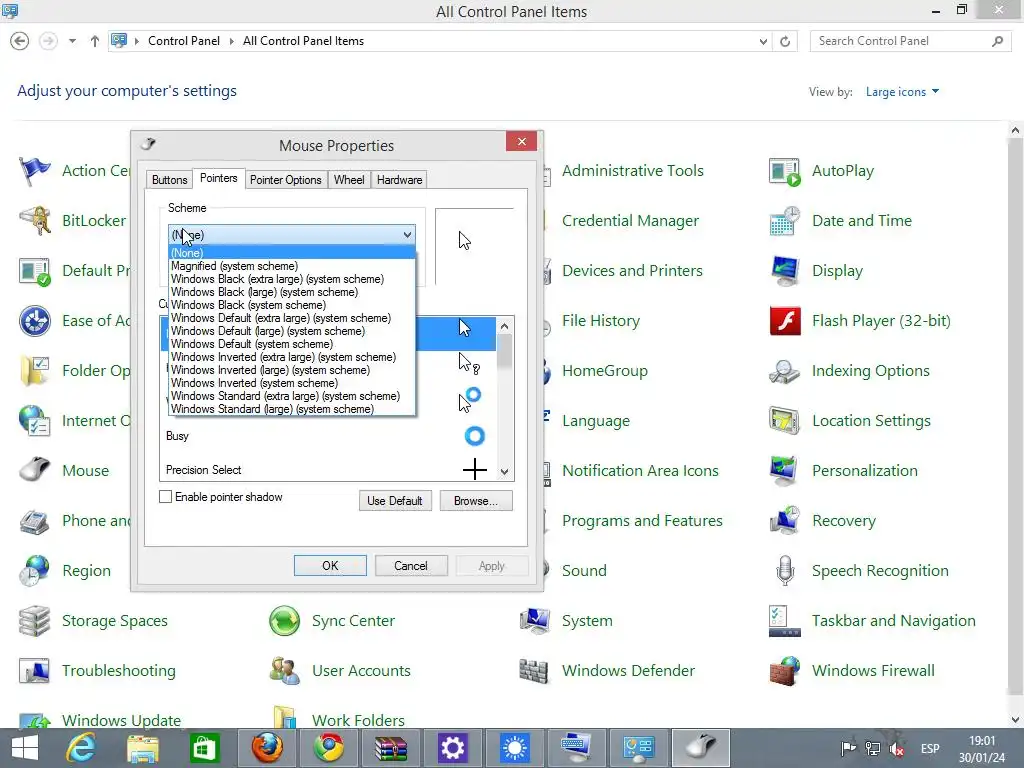Screen dimensions: 1024x768
Task: Open BitLocker keys icon
Action: coord(35,221)
